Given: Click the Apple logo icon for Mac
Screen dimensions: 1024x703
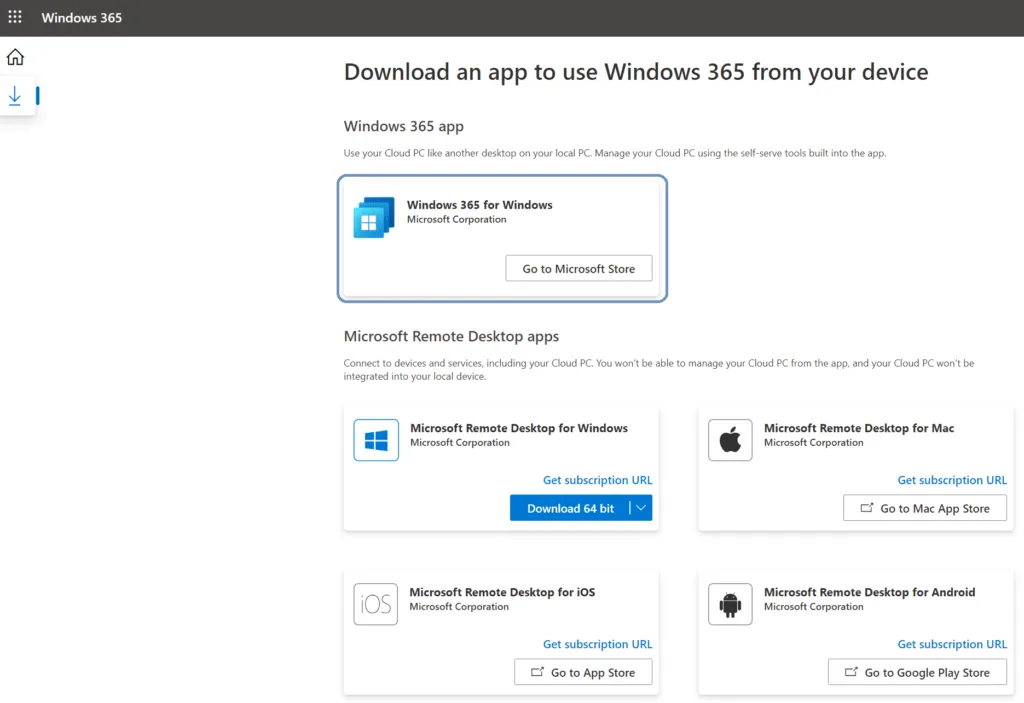Looking at the screenshot, I should click(x=730, y=440).
